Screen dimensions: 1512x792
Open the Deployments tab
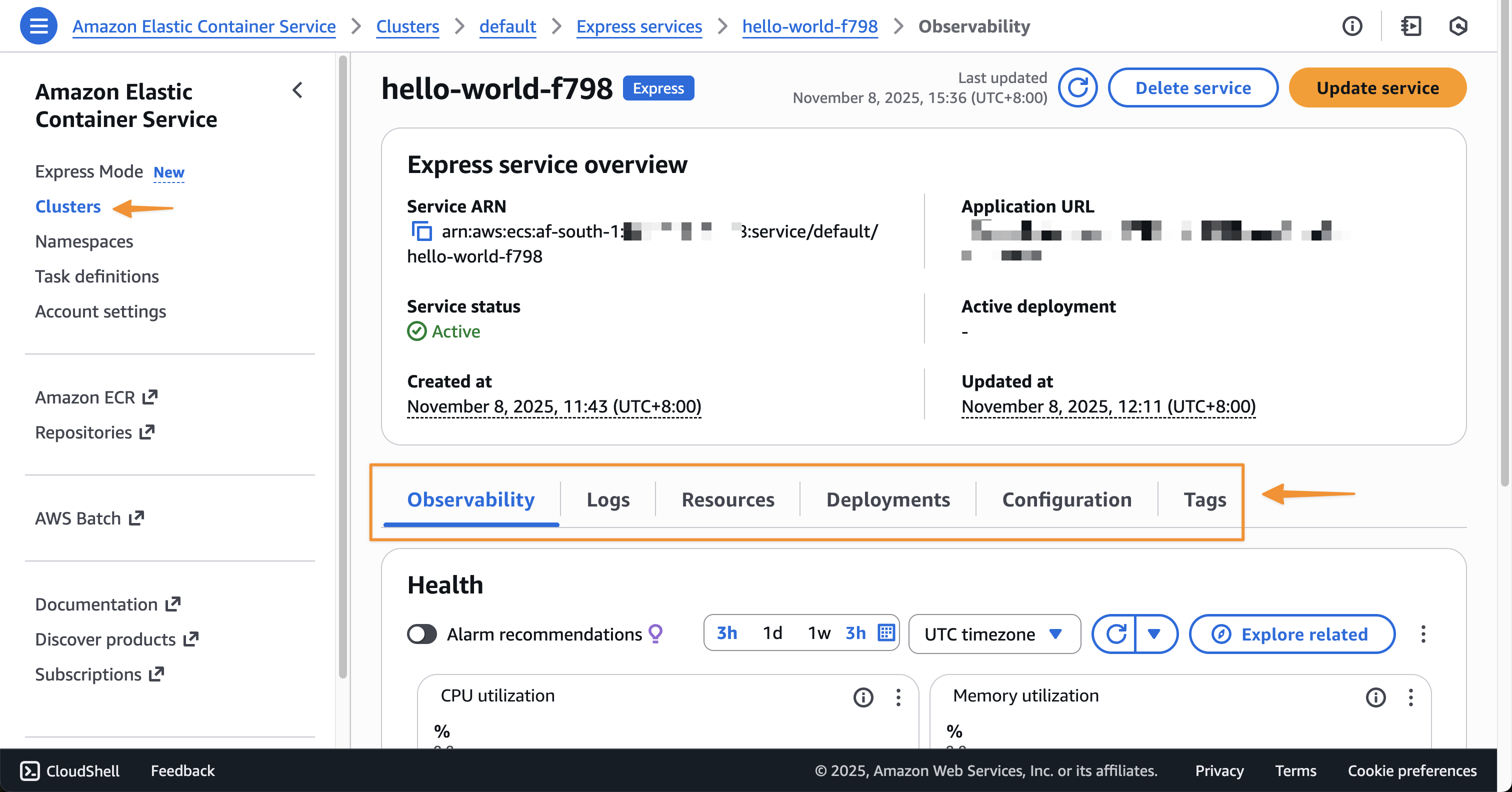pyautogui.click(x=887, y=499)
